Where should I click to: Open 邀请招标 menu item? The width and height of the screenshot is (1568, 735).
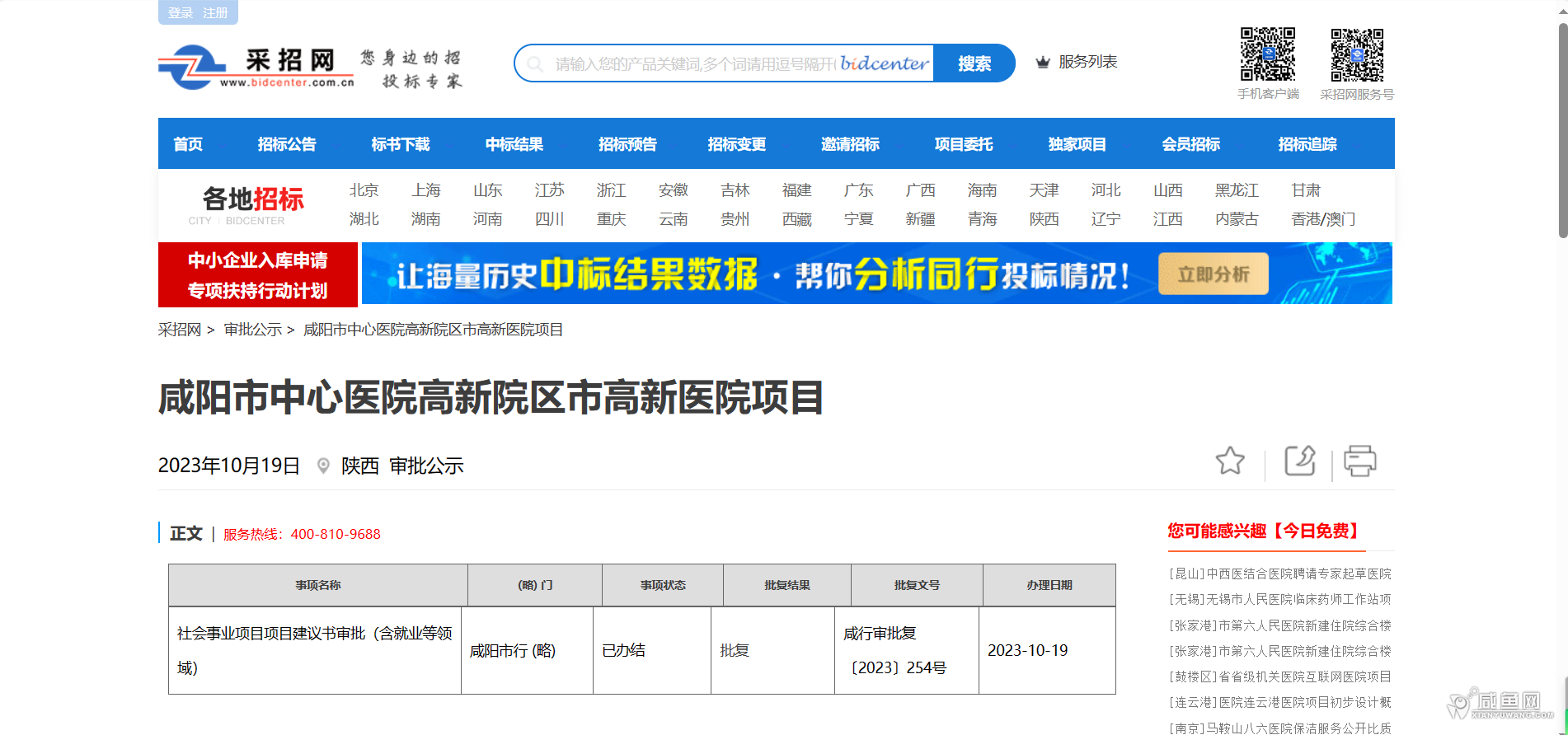(x=850, y=144)
